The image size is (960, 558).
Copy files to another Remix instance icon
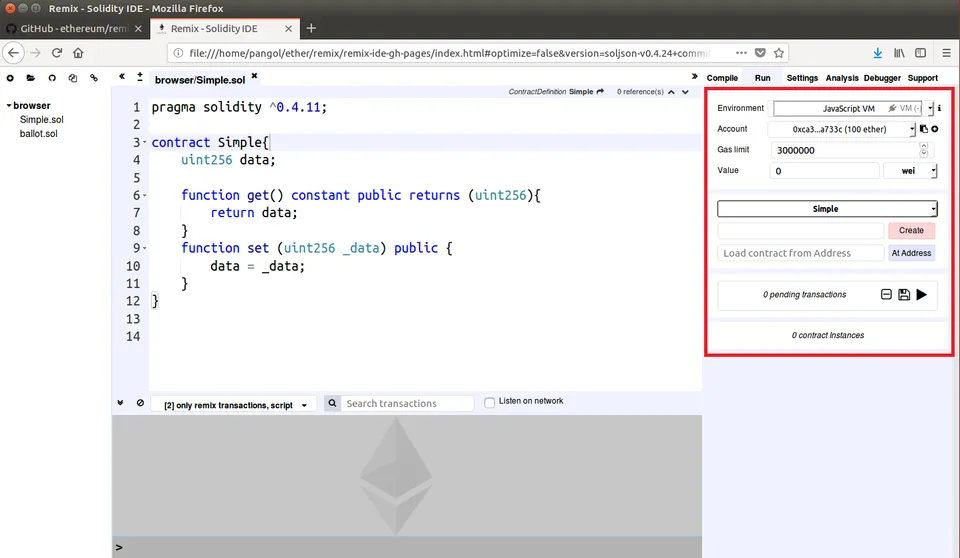pyautogui.click(x=73, y=78)
